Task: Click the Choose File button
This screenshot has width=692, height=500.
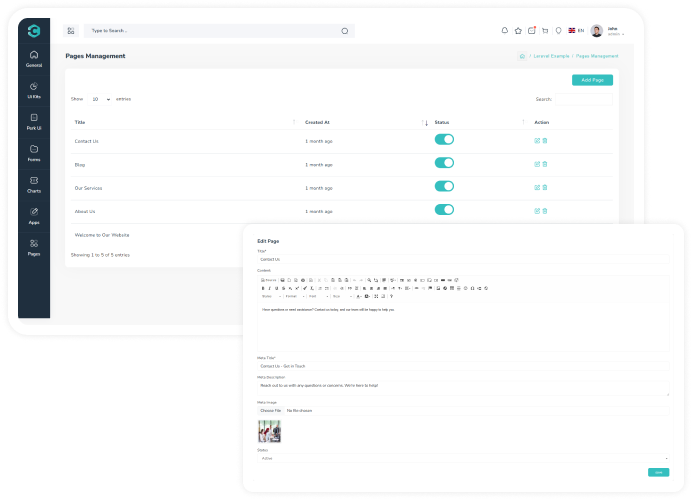Action: click(271, 410)
